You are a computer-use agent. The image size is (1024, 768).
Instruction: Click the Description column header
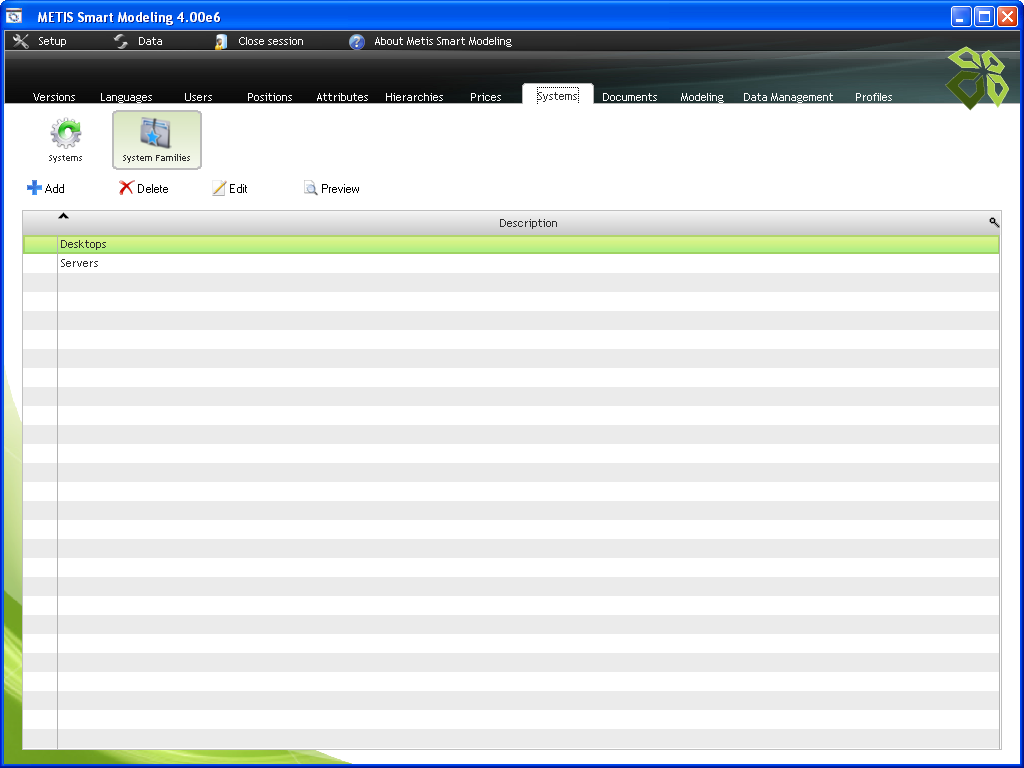[528, 223]
